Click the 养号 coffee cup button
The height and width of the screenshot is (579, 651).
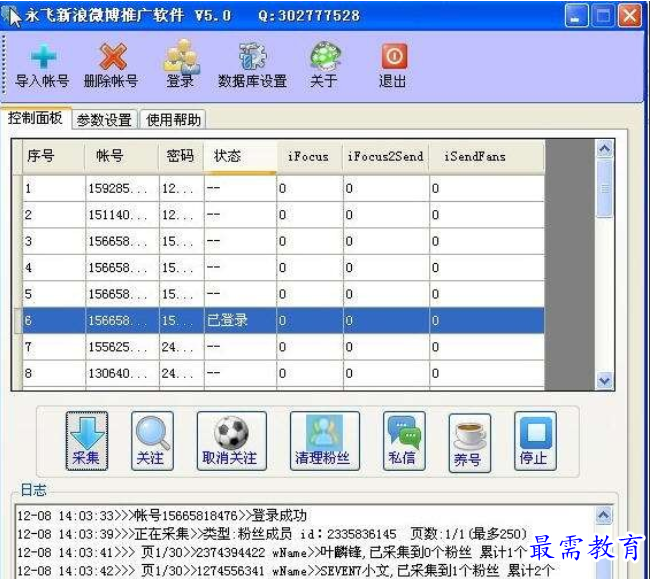coord(470,443)
